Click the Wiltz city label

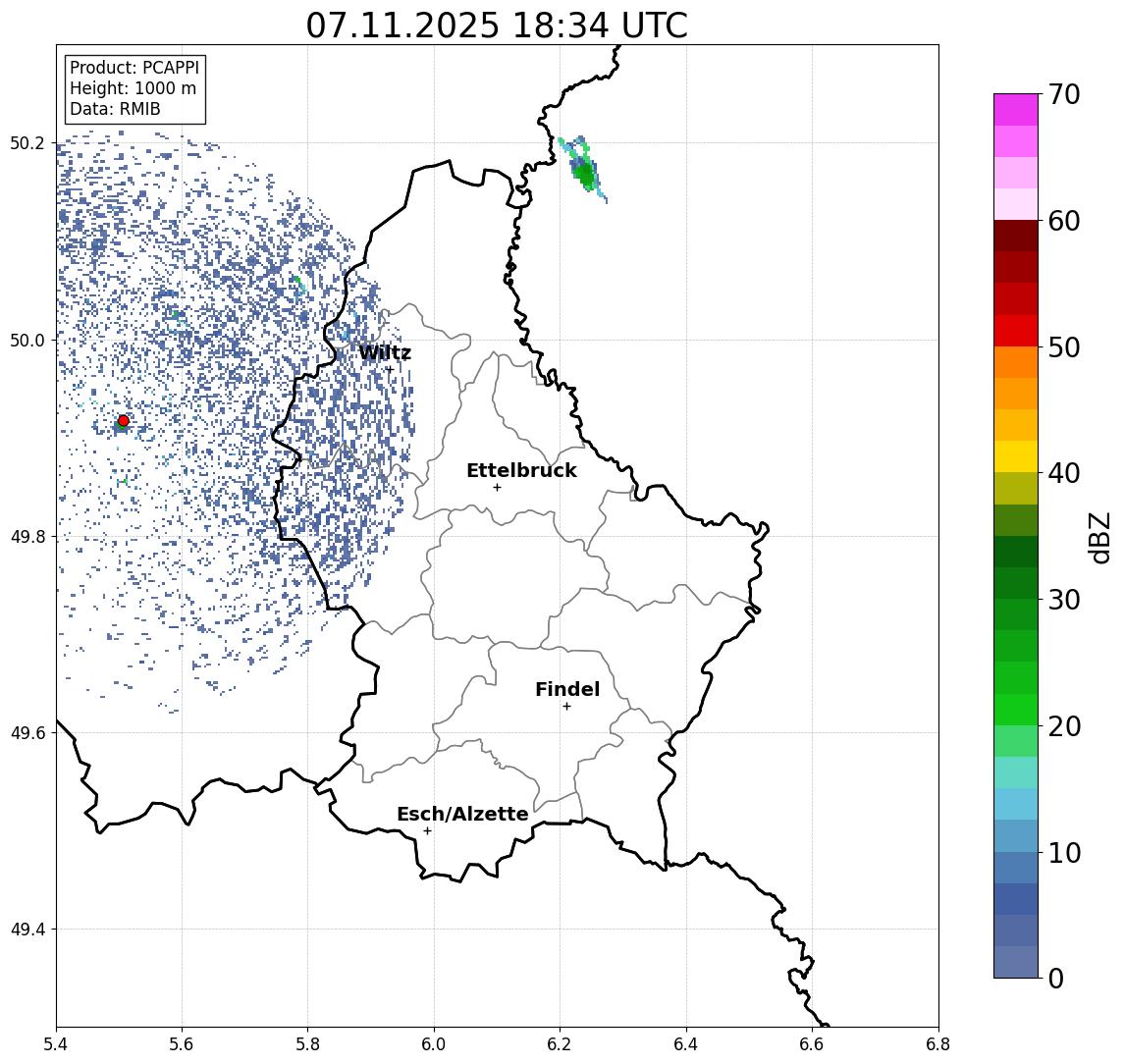point(385,352)
